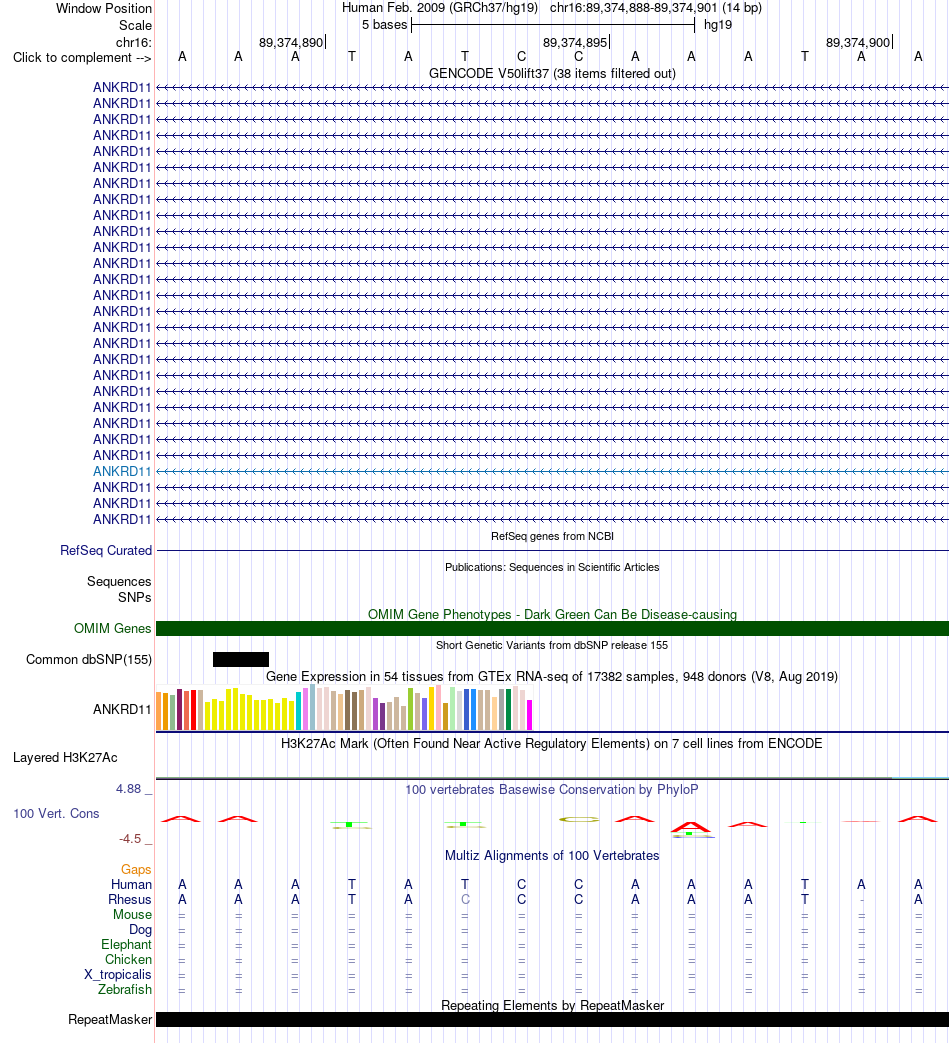Viewport: 950px width, 1043px height.
Task: Select the 'Scale' label in the ruler
Action: click(x=135, y=25)
